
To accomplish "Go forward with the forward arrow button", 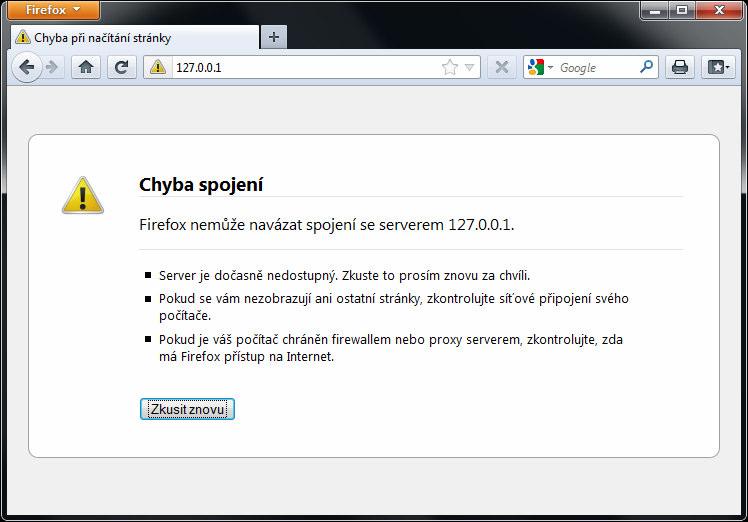I will click(52, 67).
